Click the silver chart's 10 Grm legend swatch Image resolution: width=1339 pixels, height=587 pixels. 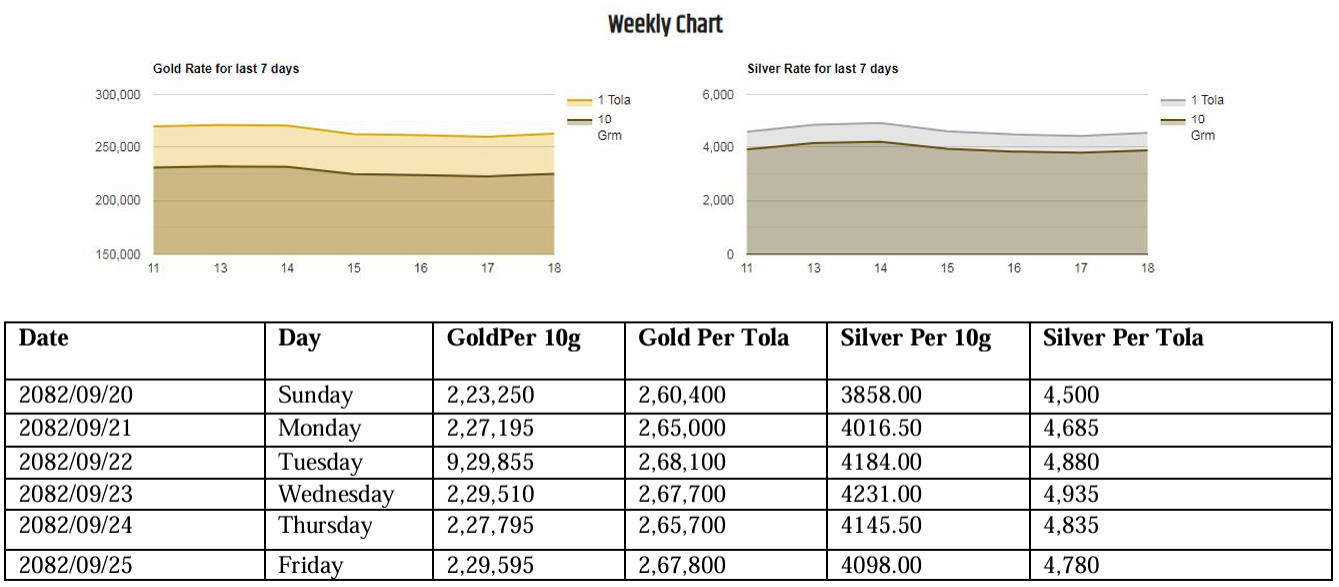click(x=1173, y=121)
